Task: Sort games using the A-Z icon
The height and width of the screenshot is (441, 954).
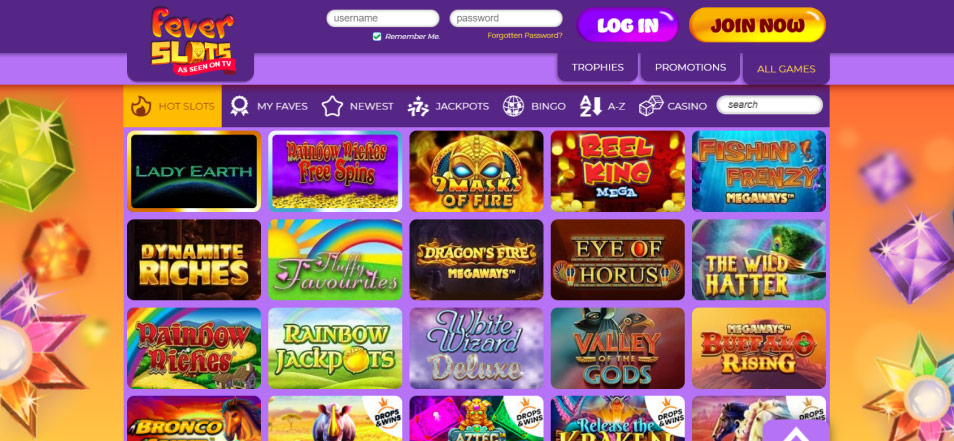Action: click(x=590, y=106)
